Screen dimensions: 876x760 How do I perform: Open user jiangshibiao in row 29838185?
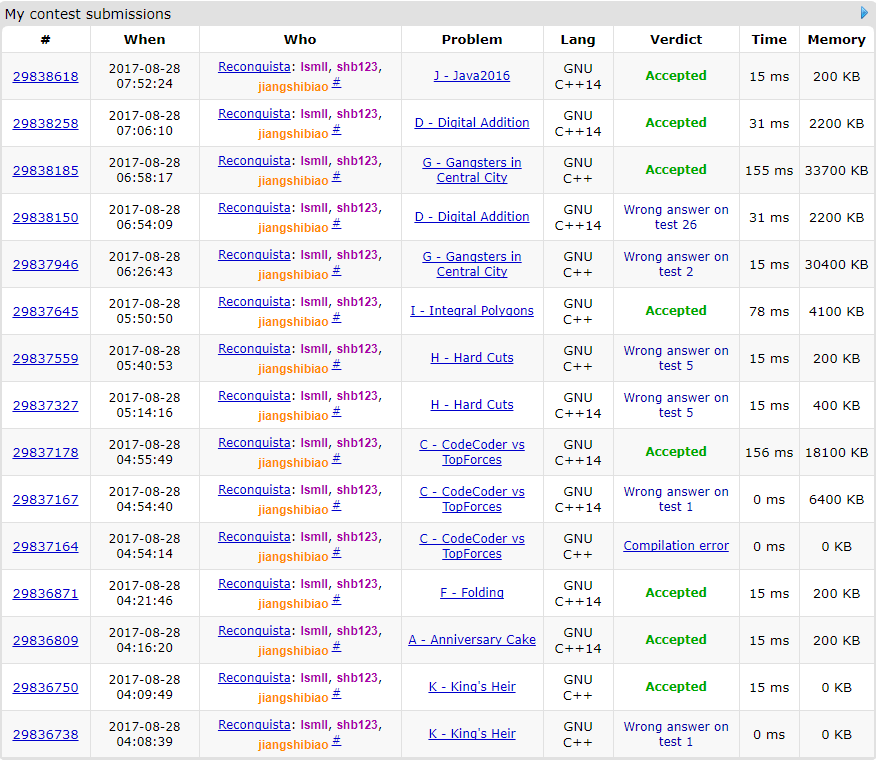[x=293, y=181]
